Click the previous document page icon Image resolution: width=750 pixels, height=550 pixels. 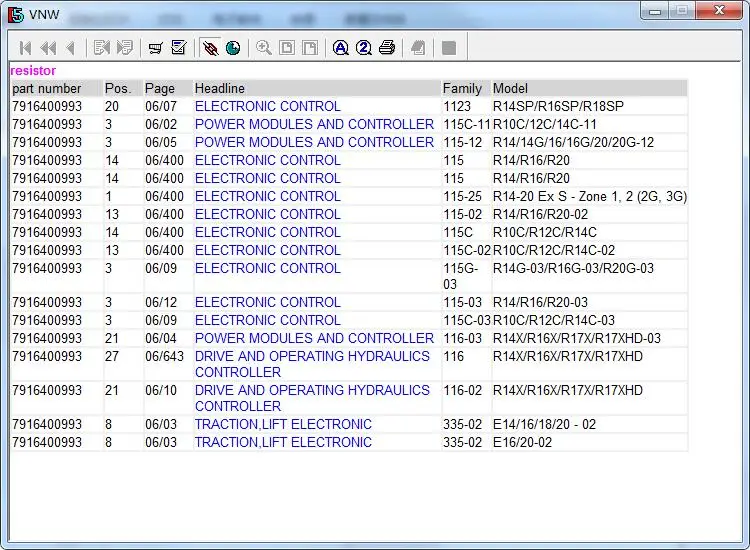102,48
